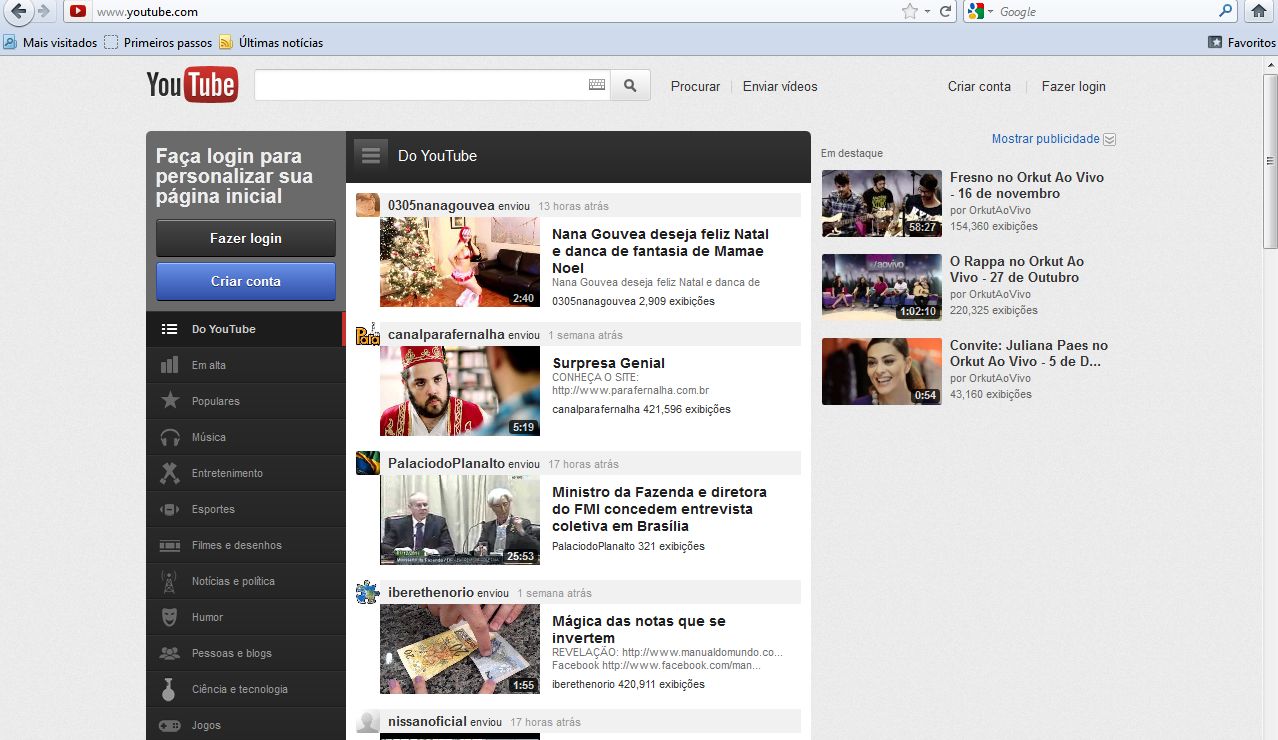Open the Surpresa Genial video thumbnail
Image resolution: width=1278 pixels, height=740 pixels.
459,391
